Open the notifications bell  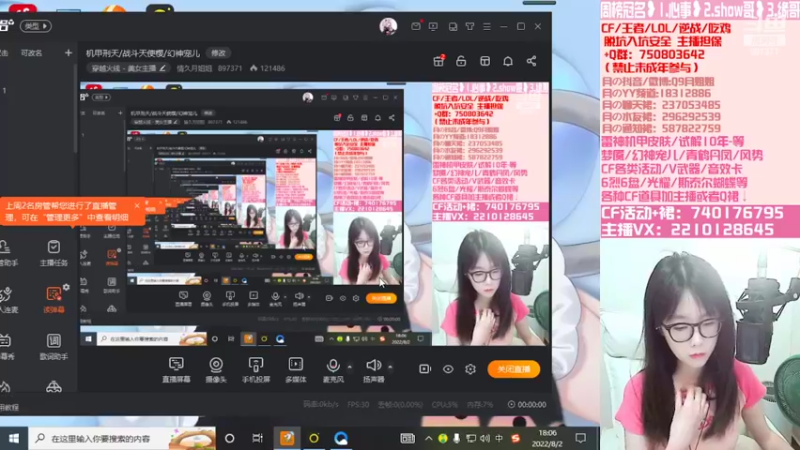(508, 61)
